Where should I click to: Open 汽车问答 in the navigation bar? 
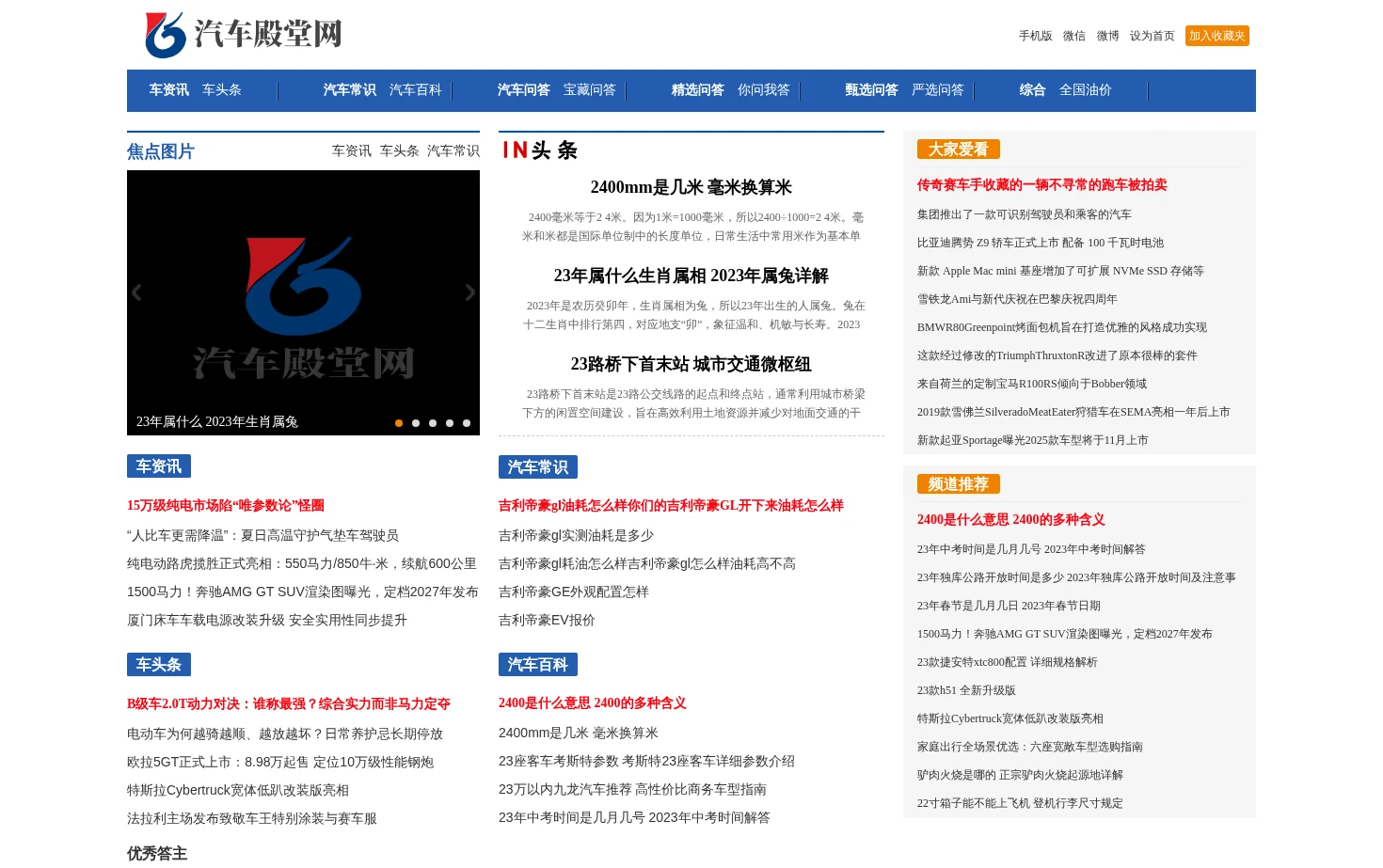click(524, 90)
